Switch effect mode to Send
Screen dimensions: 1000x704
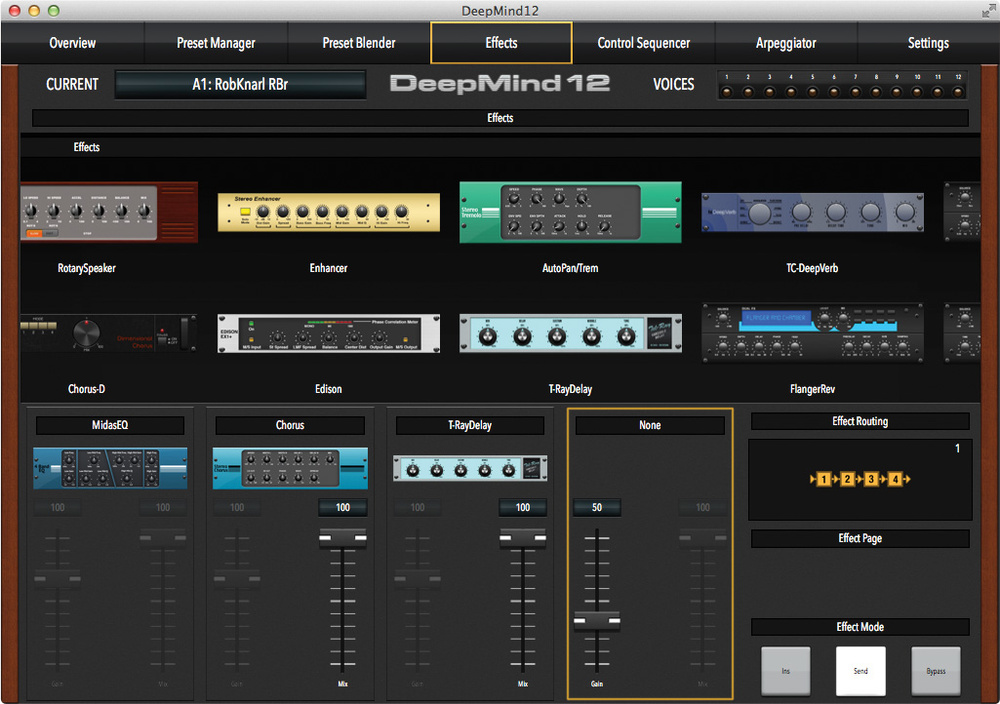pyautogui.click(x=860, y=670)
